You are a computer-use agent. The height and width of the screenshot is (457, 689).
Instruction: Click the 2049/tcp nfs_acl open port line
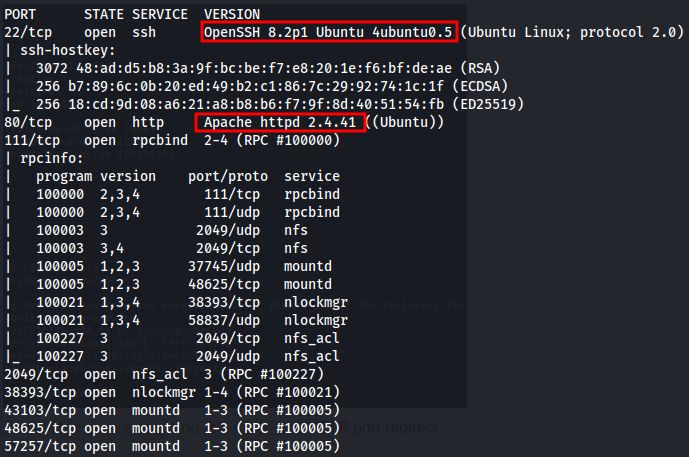[164, 375]
